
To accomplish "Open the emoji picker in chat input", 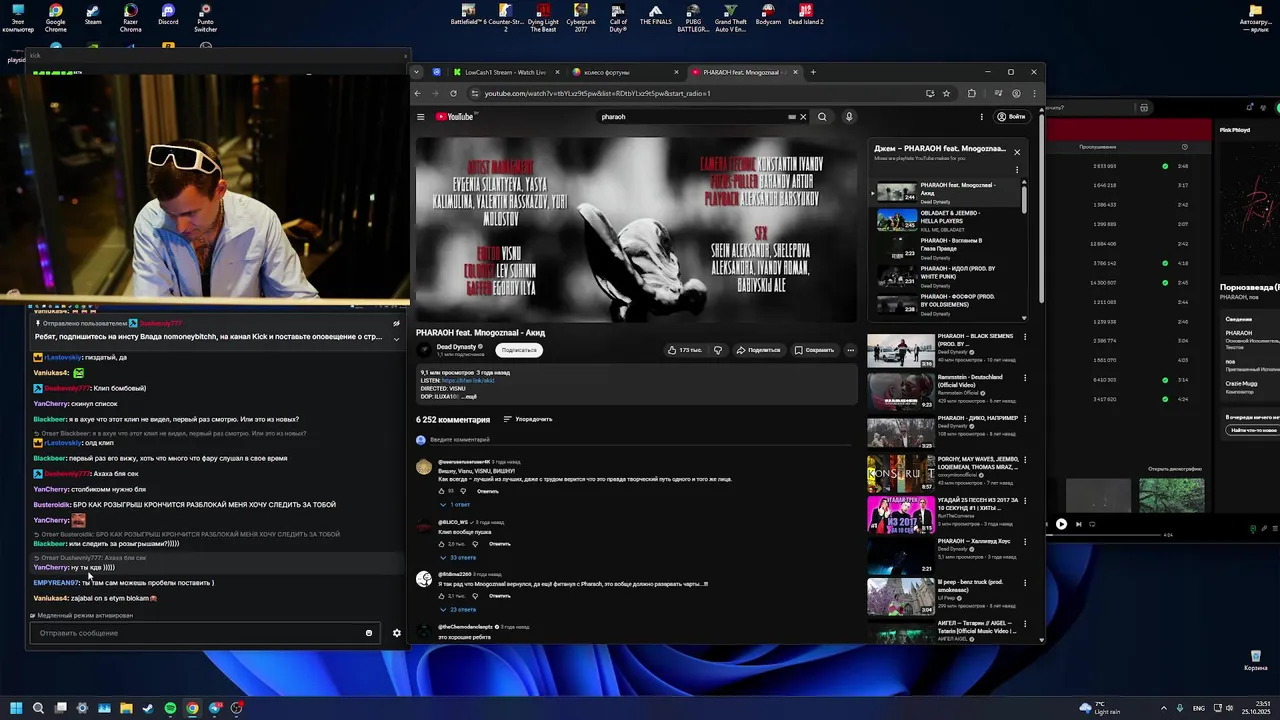I will click(x=369, y=633).
